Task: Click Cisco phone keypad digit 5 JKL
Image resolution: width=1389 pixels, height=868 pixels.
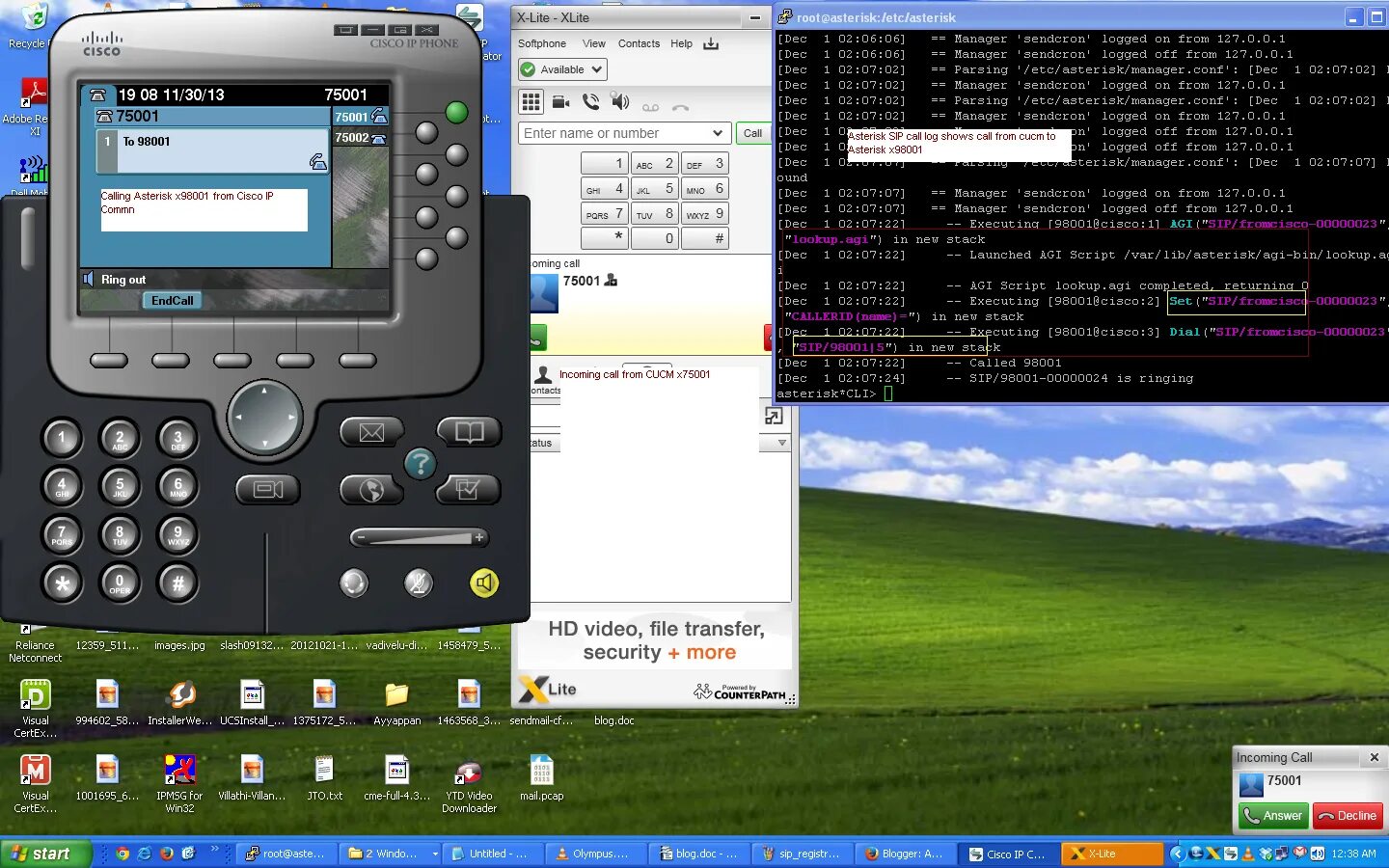Action: tap(120, 485)
